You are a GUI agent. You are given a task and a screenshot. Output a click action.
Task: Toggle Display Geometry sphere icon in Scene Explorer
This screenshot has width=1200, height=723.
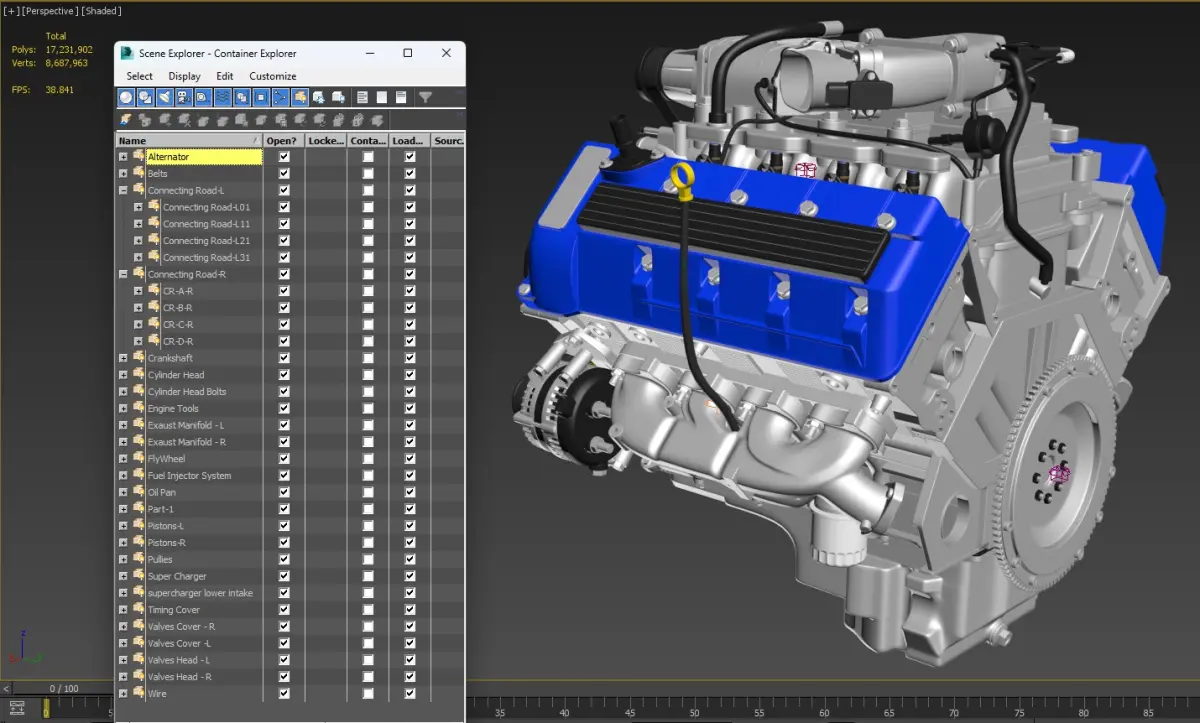126,97
